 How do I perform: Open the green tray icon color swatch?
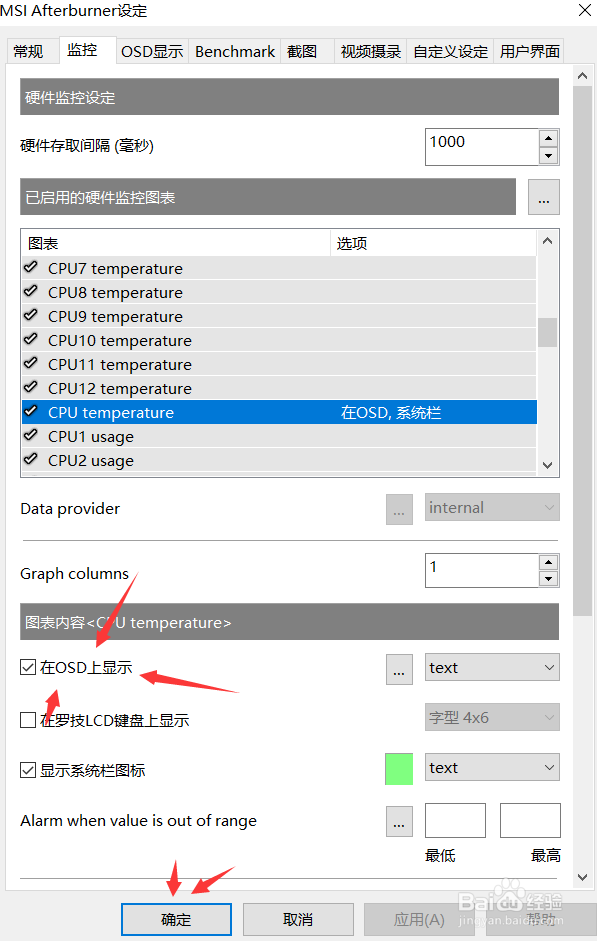(x=399, y=769)
